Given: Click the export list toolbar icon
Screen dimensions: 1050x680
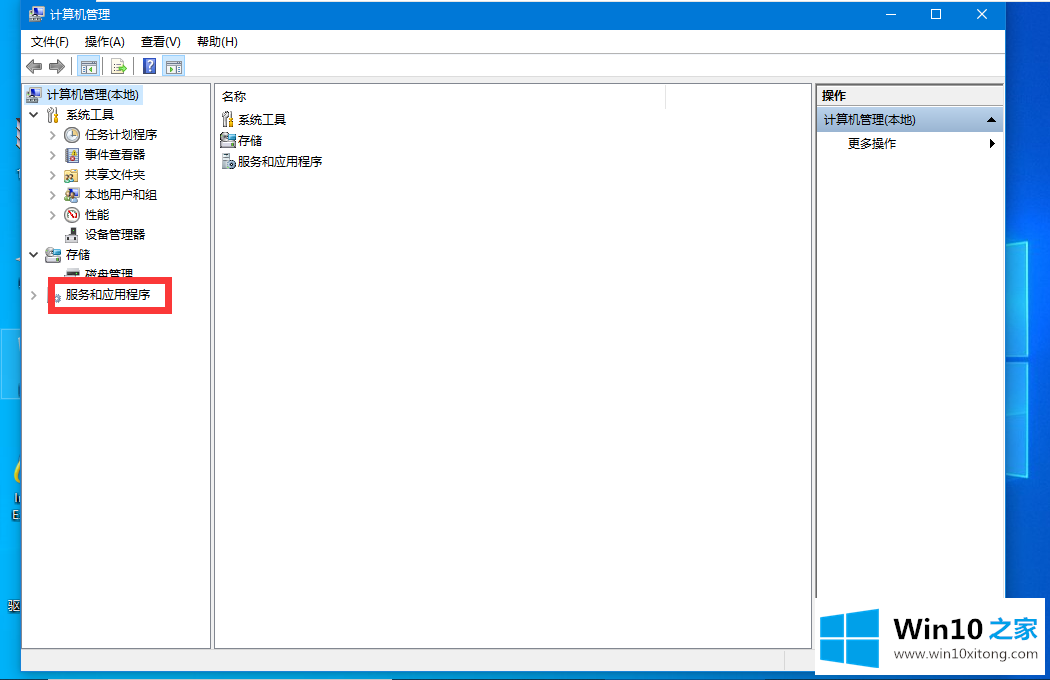Looking at the screenshot, I should pyautogui.click(x=119, y=66).
